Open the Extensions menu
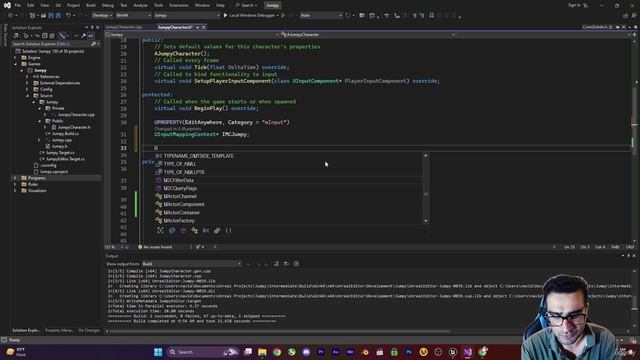640x360 pixels. click(179, 5)
